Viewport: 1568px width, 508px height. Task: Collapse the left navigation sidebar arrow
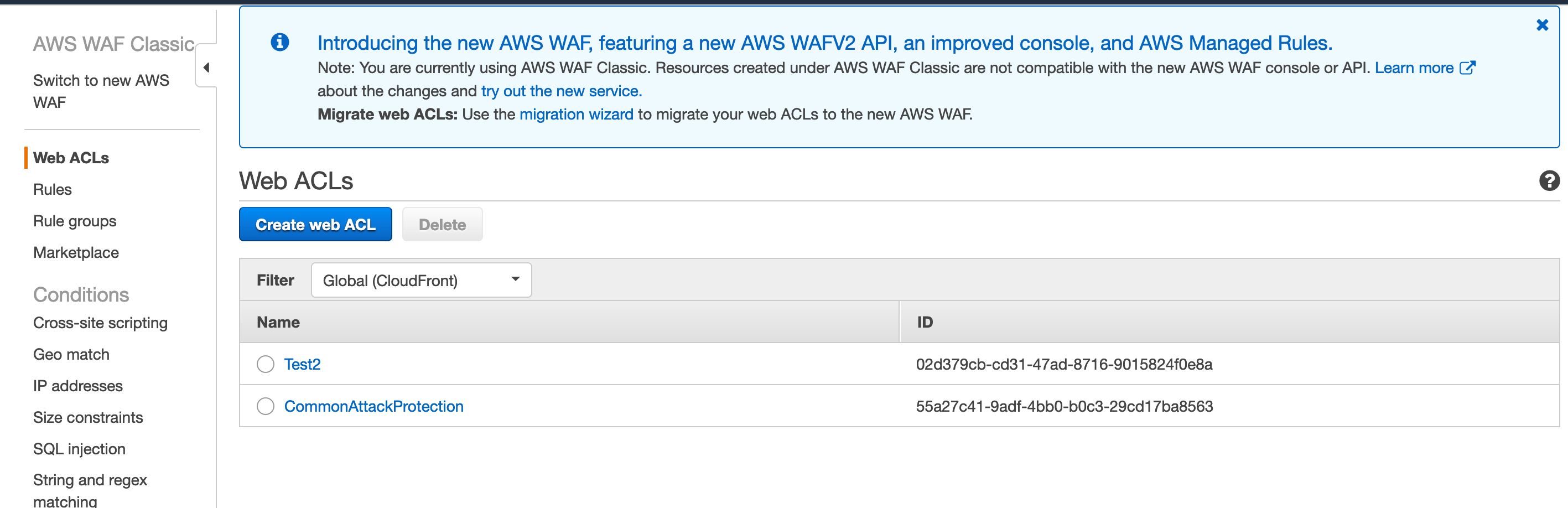(206, 68)
